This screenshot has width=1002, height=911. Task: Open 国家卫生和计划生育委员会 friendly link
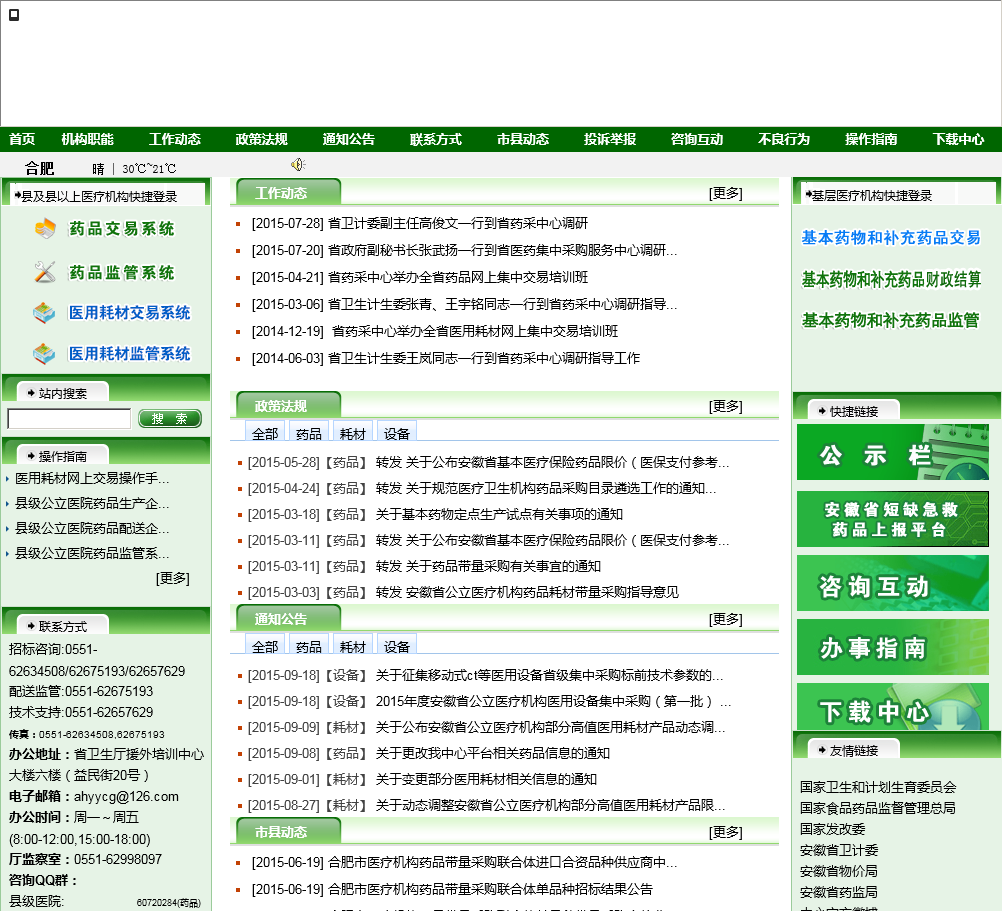pyautogui.click(x=878, y=787)
